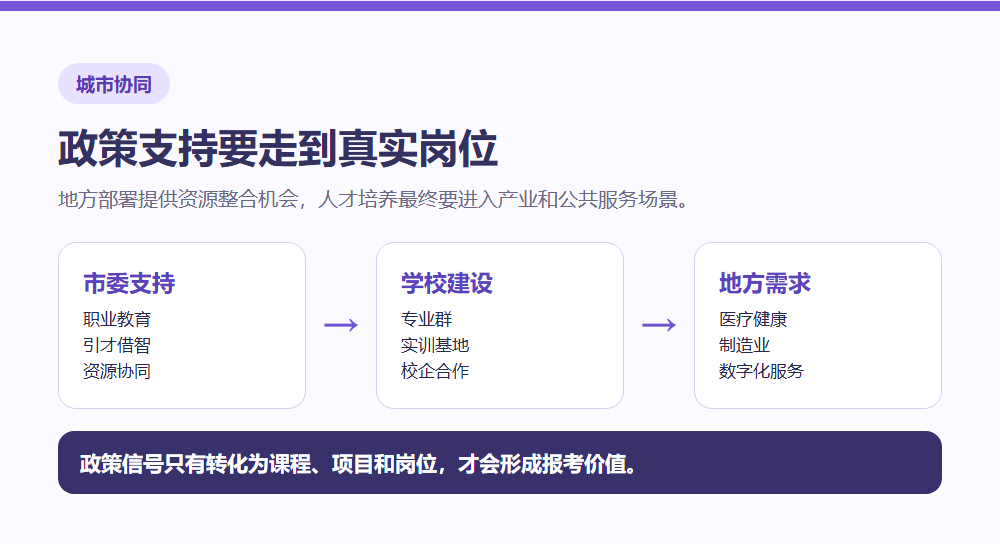Select 资源协同 in the 市委支持 card
This screenshot has height=544, width=1000.
point(117,371)
